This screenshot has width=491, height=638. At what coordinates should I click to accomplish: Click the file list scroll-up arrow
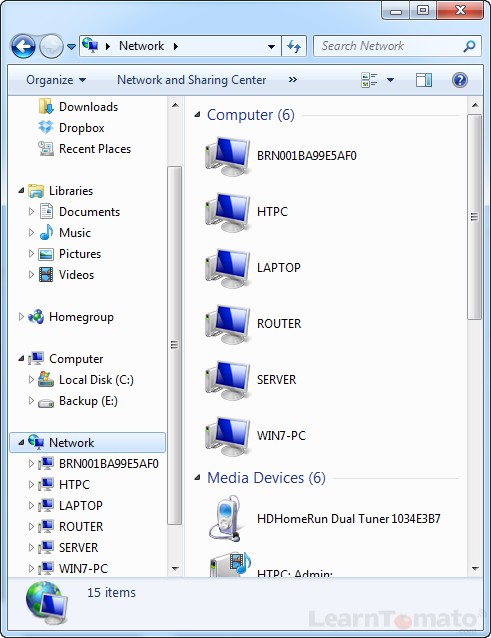pos(475,105)
